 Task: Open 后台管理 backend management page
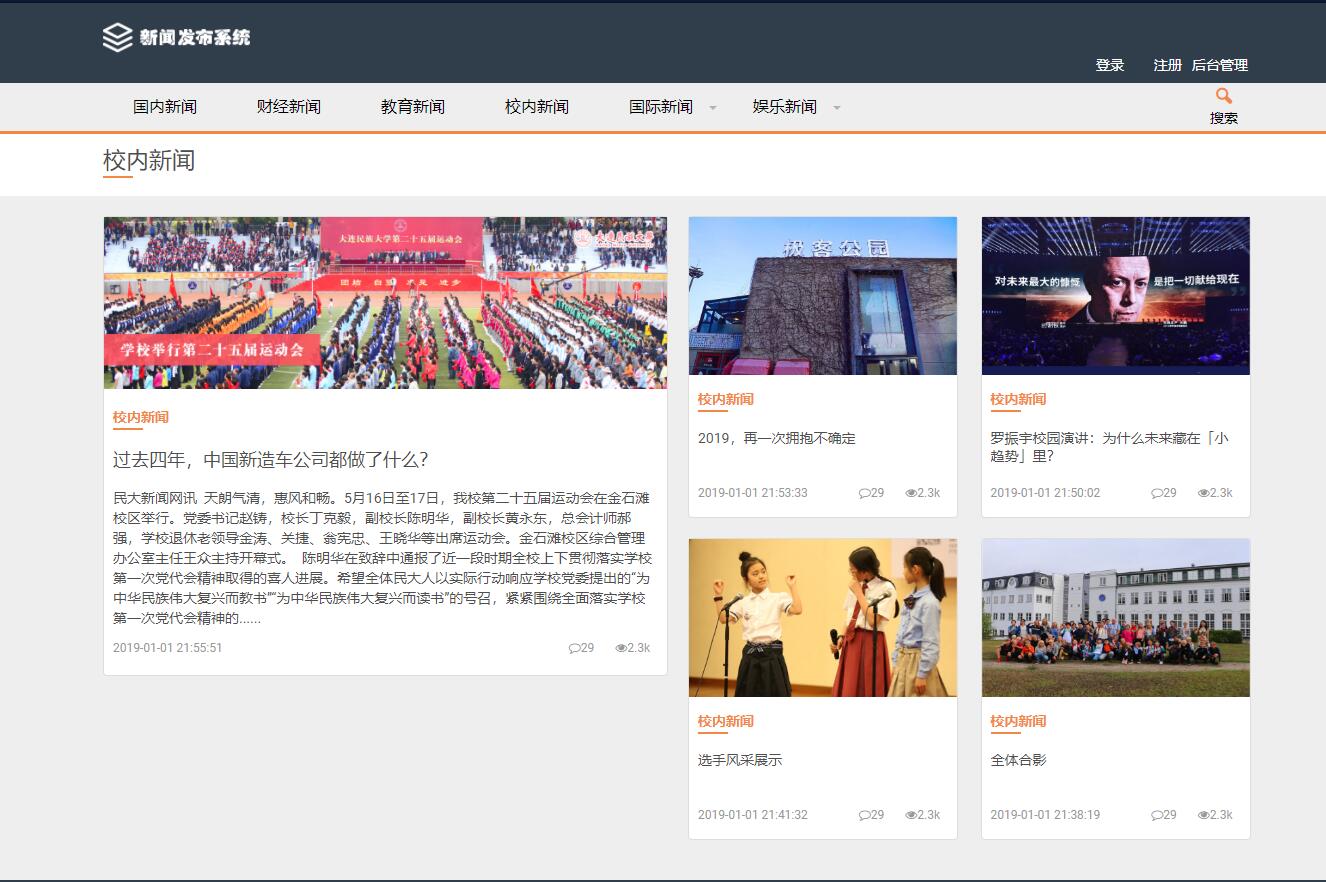tap(1219, 65)
